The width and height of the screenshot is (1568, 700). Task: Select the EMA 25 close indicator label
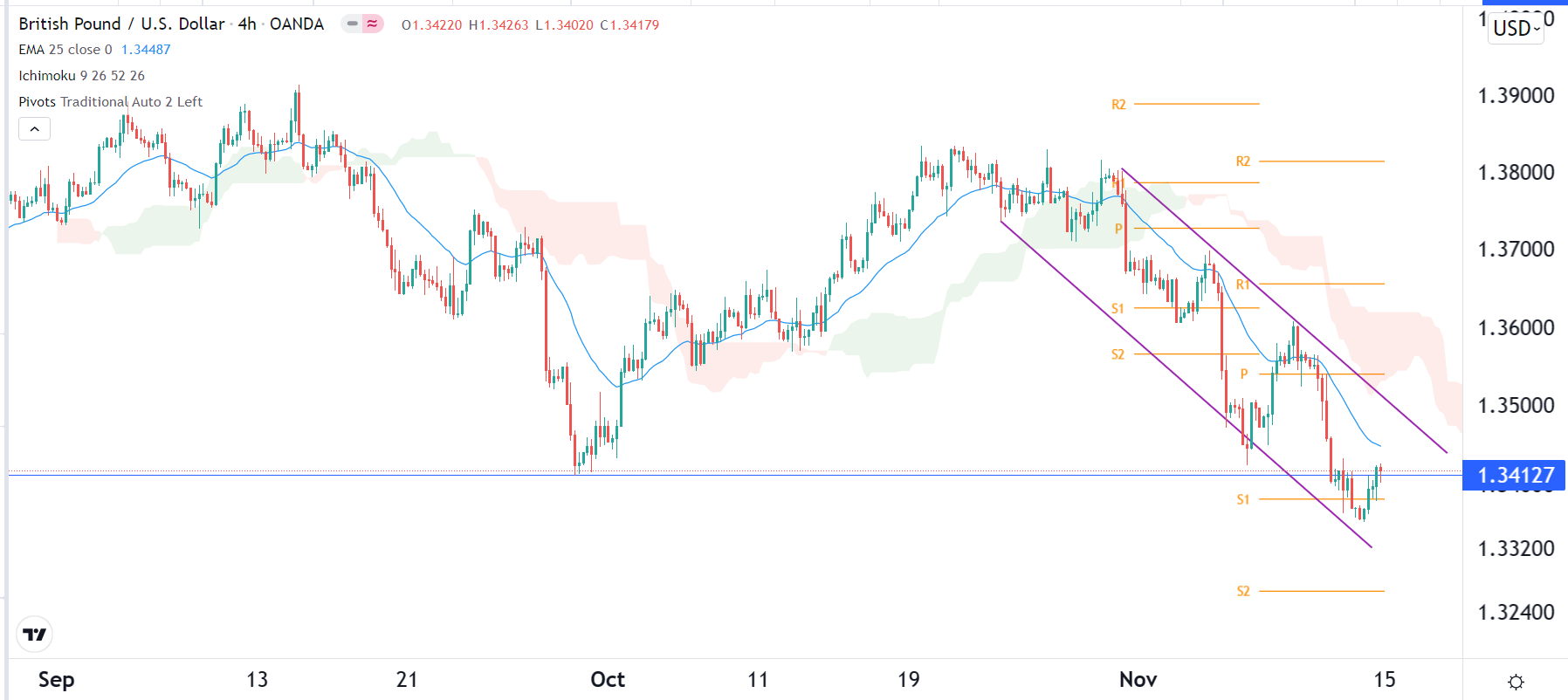pos(65,50)
